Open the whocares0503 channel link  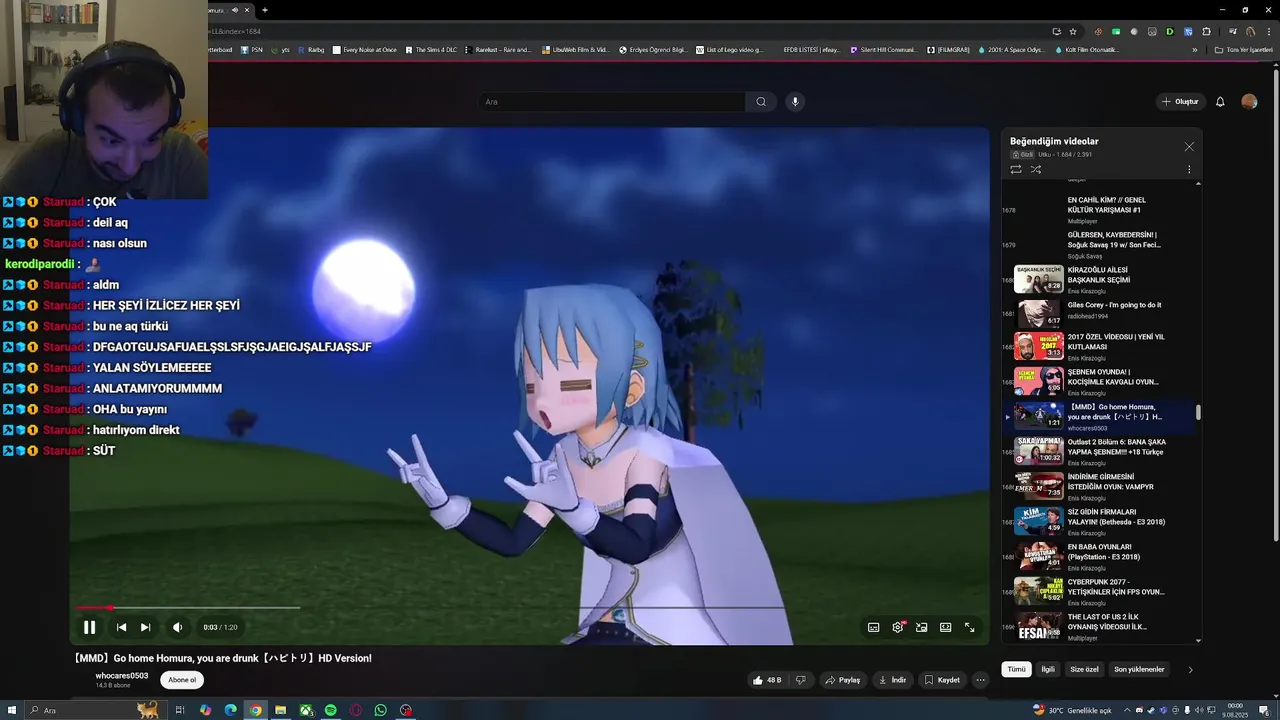click(122, 676)
